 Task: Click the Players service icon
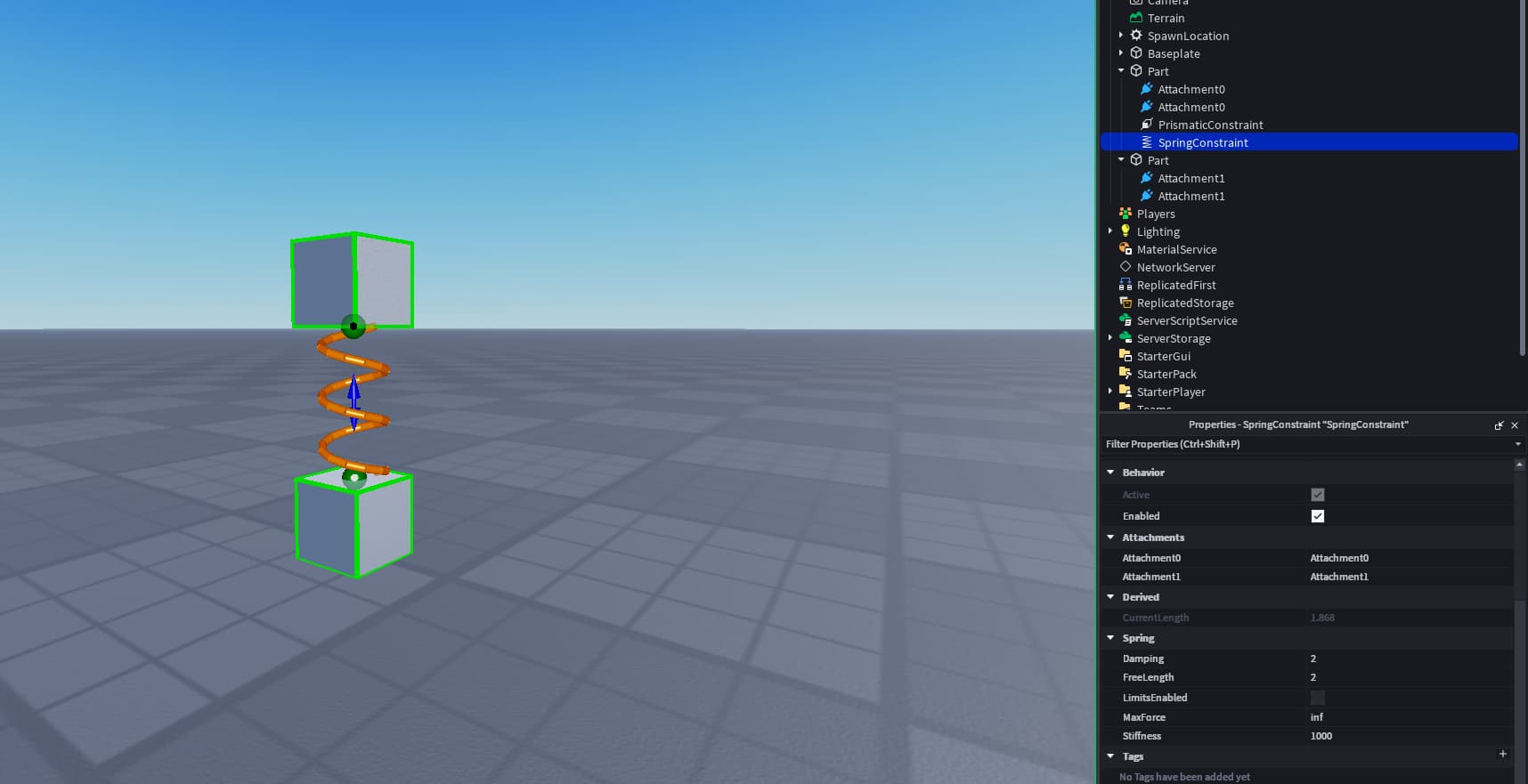1125,214
